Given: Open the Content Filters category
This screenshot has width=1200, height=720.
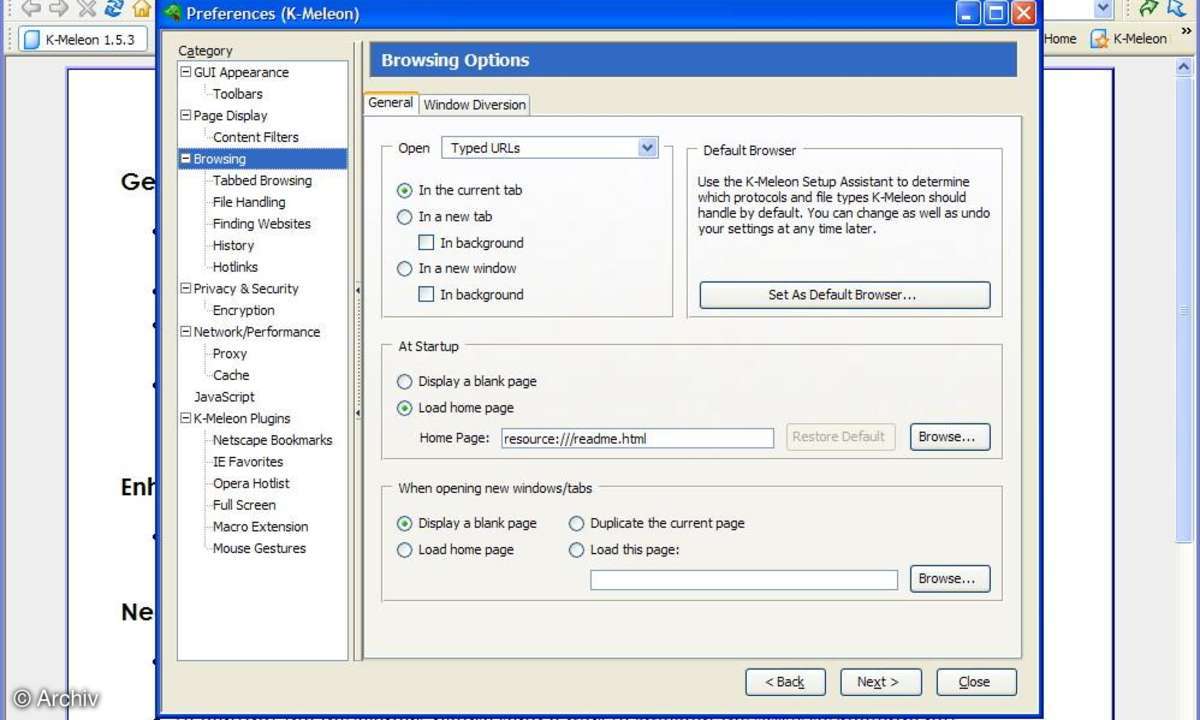Looking at the screenshot, I should (256, 137).
